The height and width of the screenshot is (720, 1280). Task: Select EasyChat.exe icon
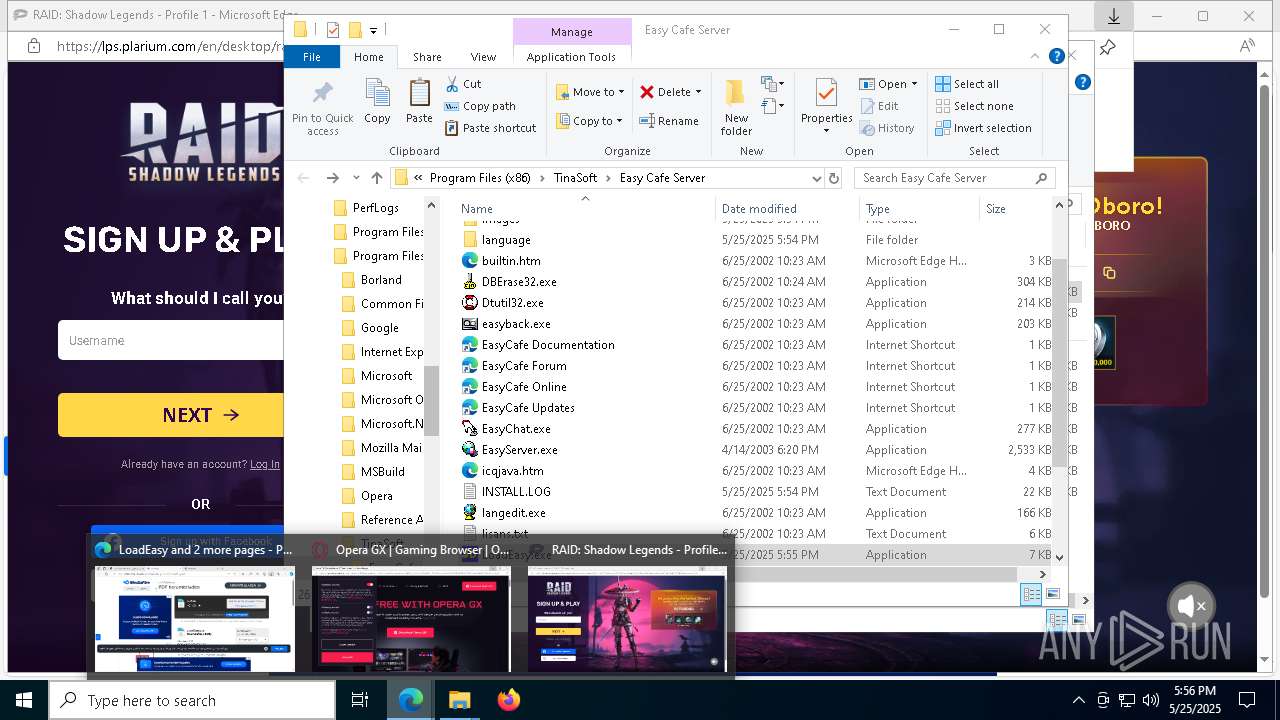click(x=470, y=429)
